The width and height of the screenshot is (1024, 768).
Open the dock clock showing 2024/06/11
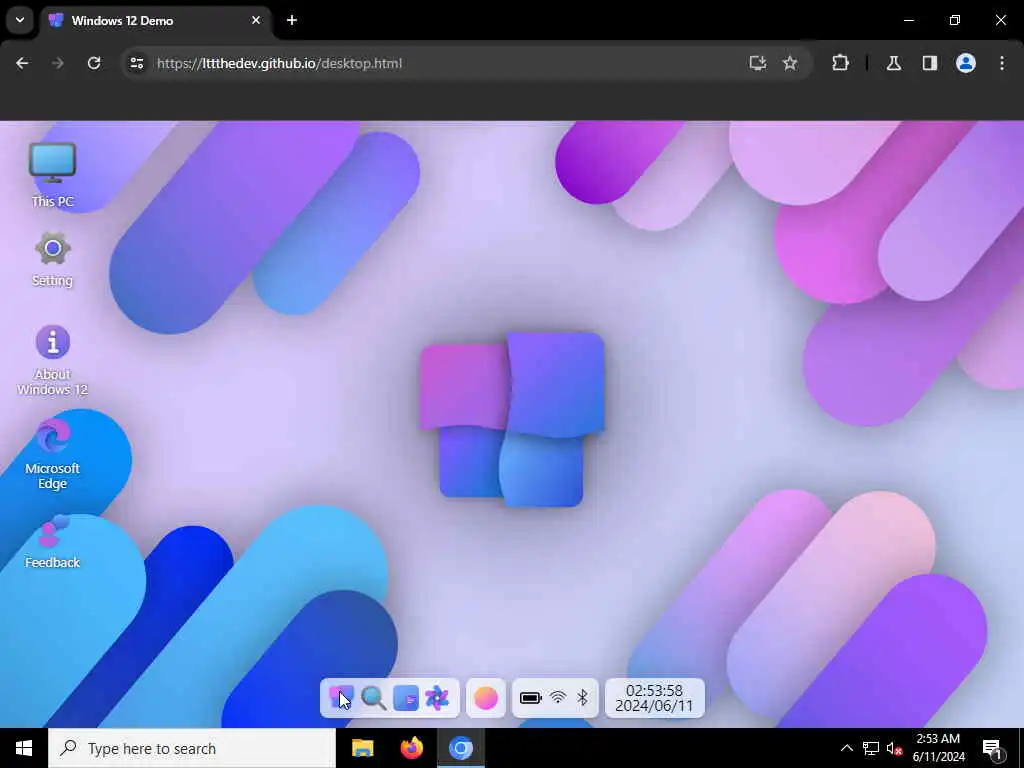[x=654, y=698]
